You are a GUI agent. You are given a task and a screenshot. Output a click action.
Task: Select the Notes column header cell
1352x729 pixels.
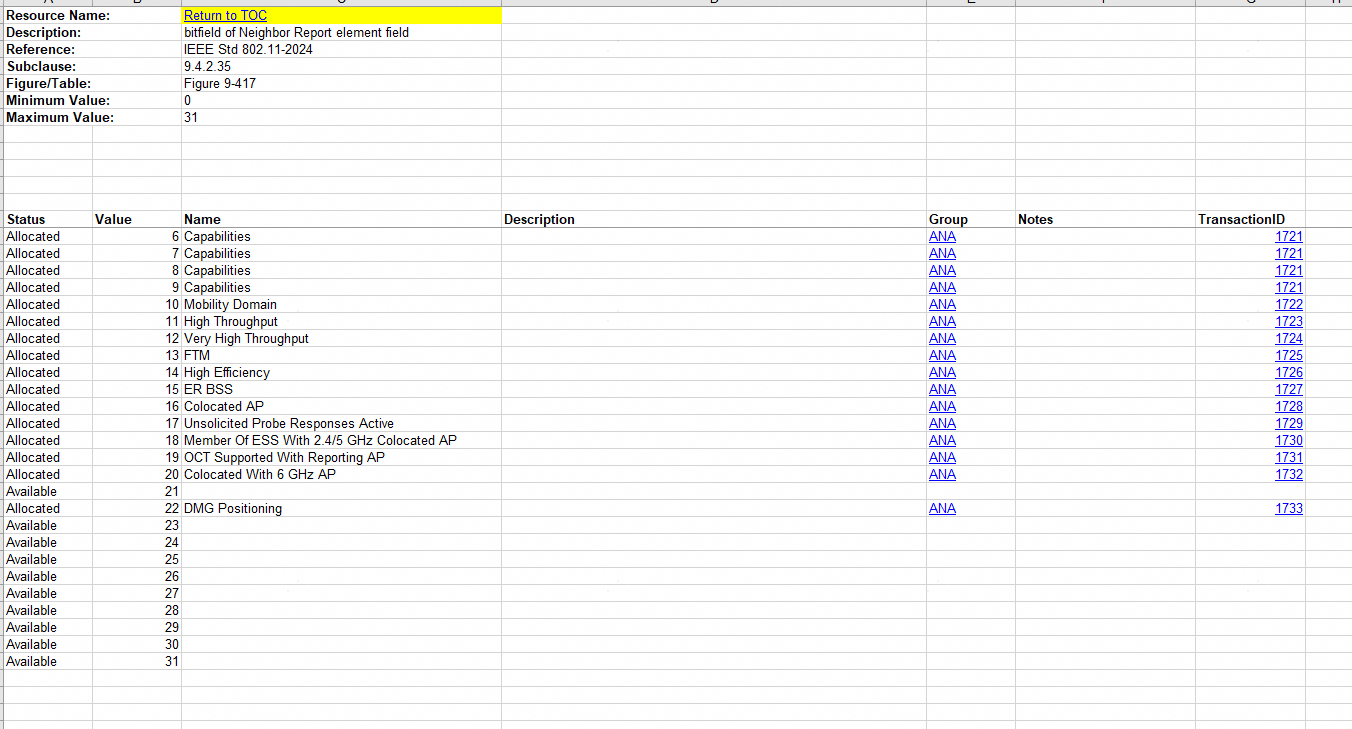pyautogui.click(x=1035, y=220)
